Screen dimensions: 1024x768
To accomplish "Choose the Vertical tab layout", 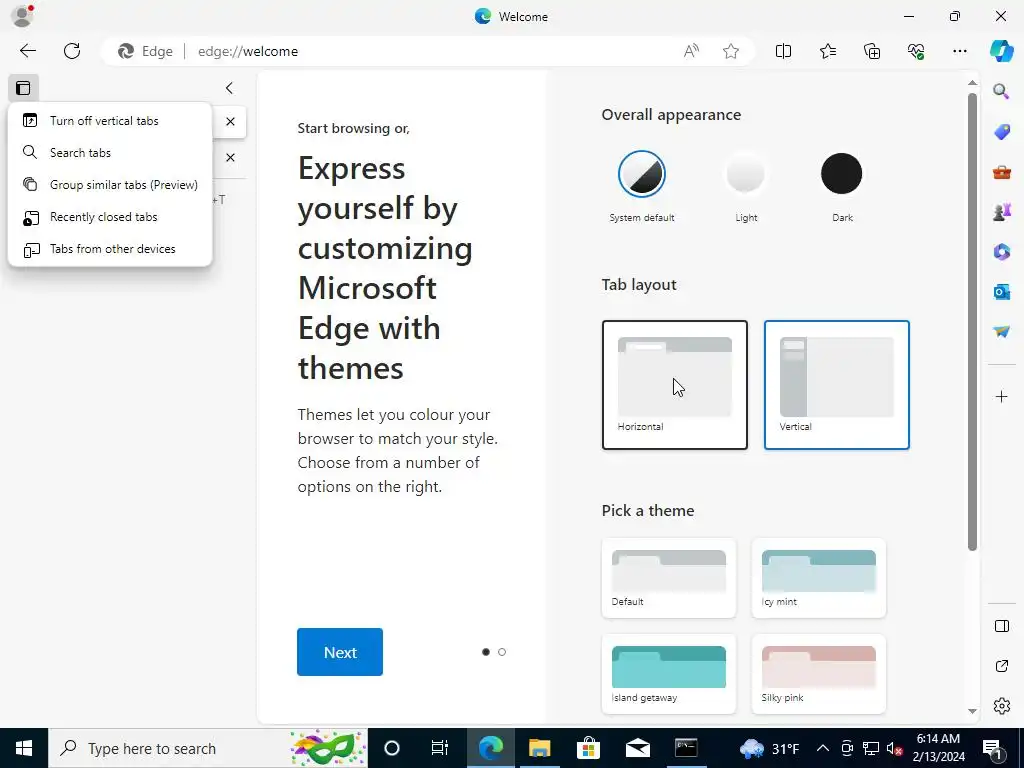I will [837, 385].
